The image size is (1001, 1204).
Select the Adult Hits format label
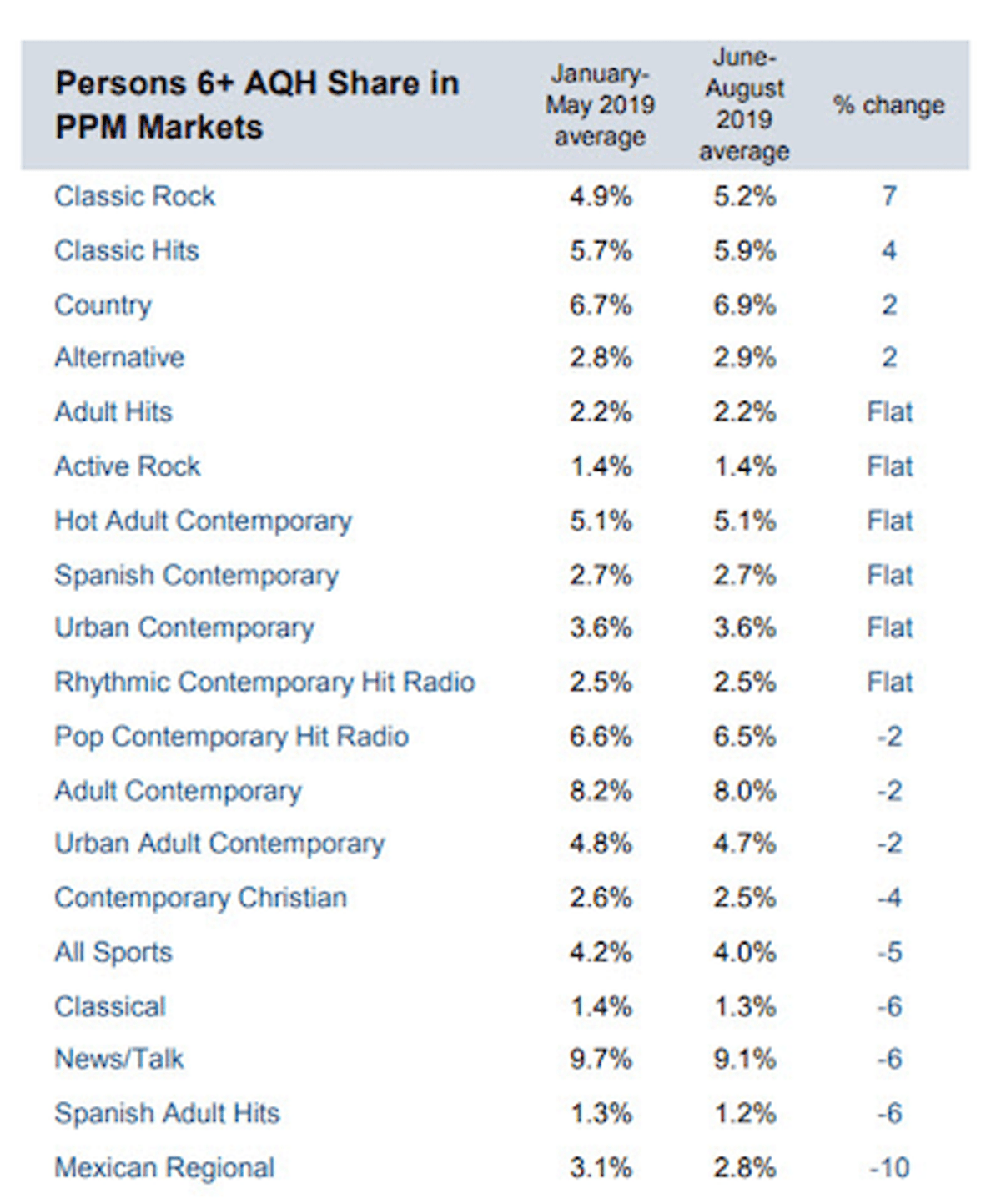click(x=113, y=412)
